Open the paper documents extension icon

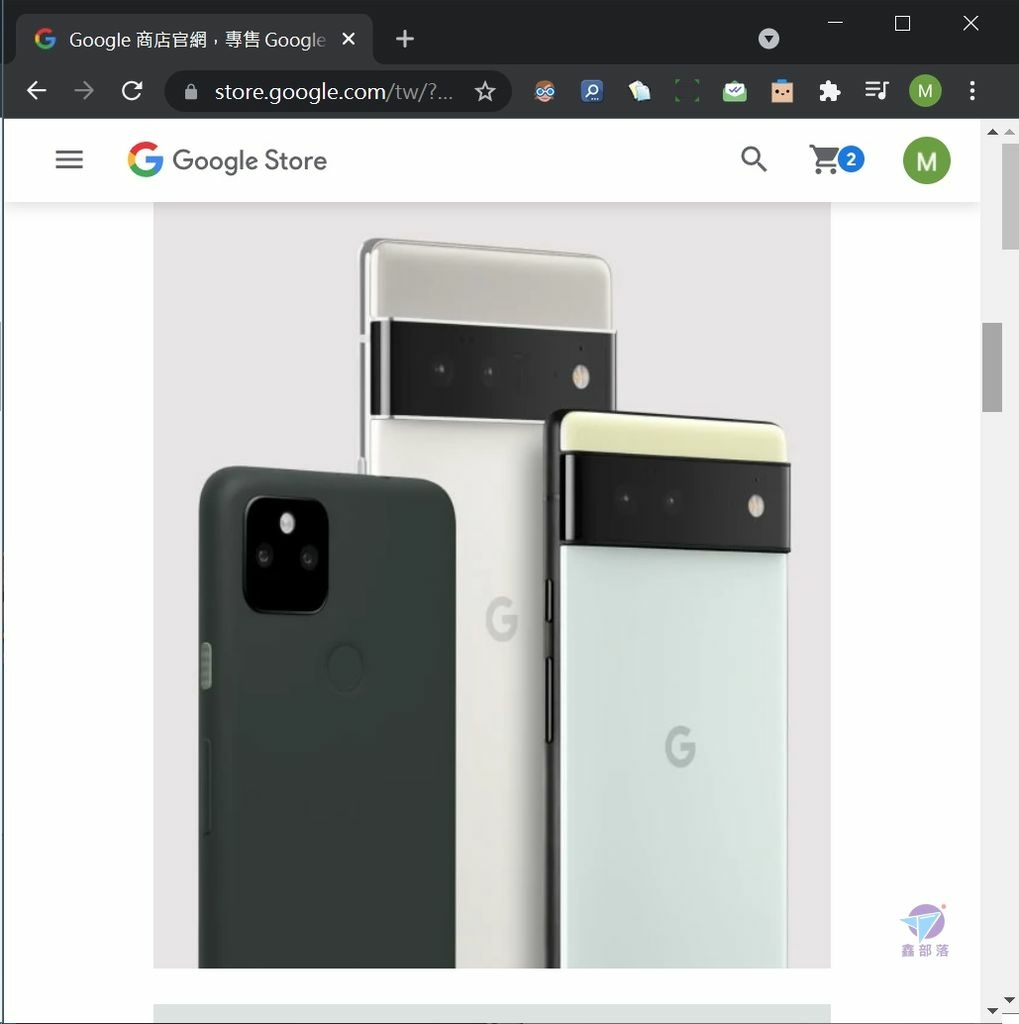pyautogui.click(x=639, y=91)
